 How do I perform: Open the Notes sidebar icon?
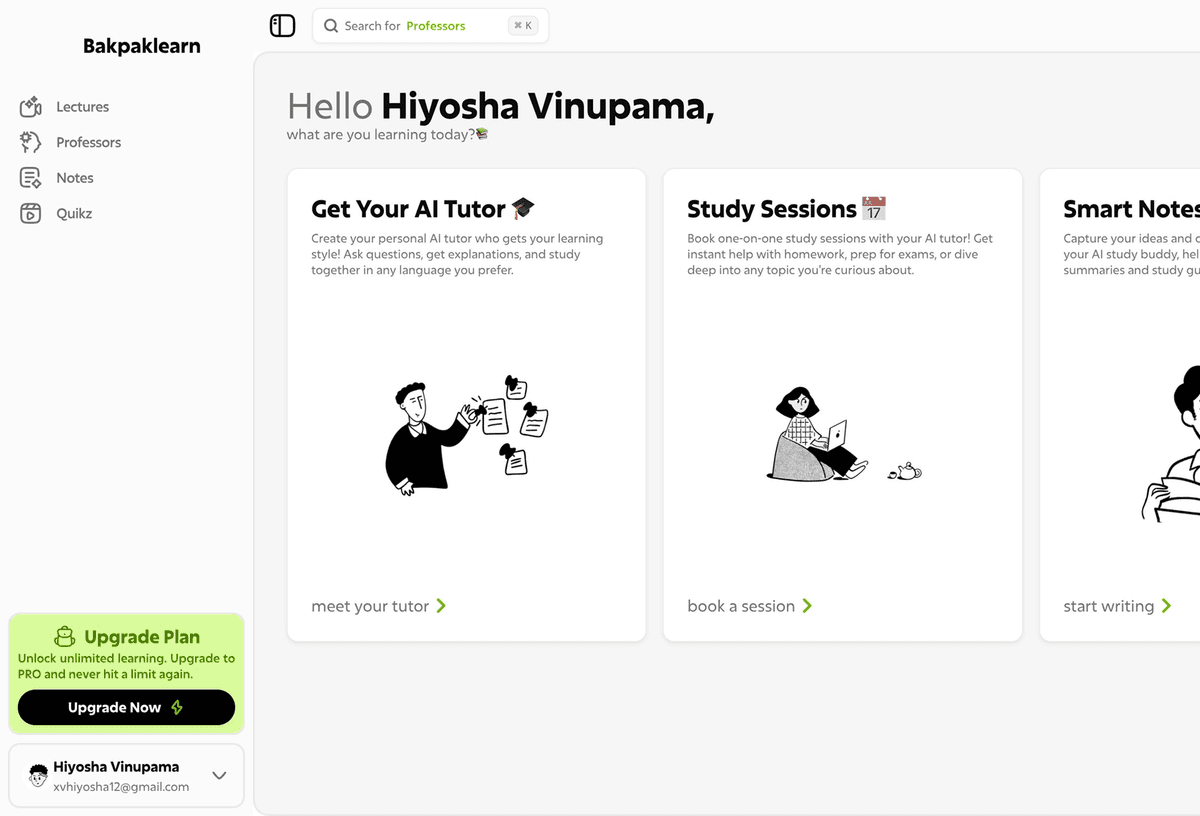31,178
